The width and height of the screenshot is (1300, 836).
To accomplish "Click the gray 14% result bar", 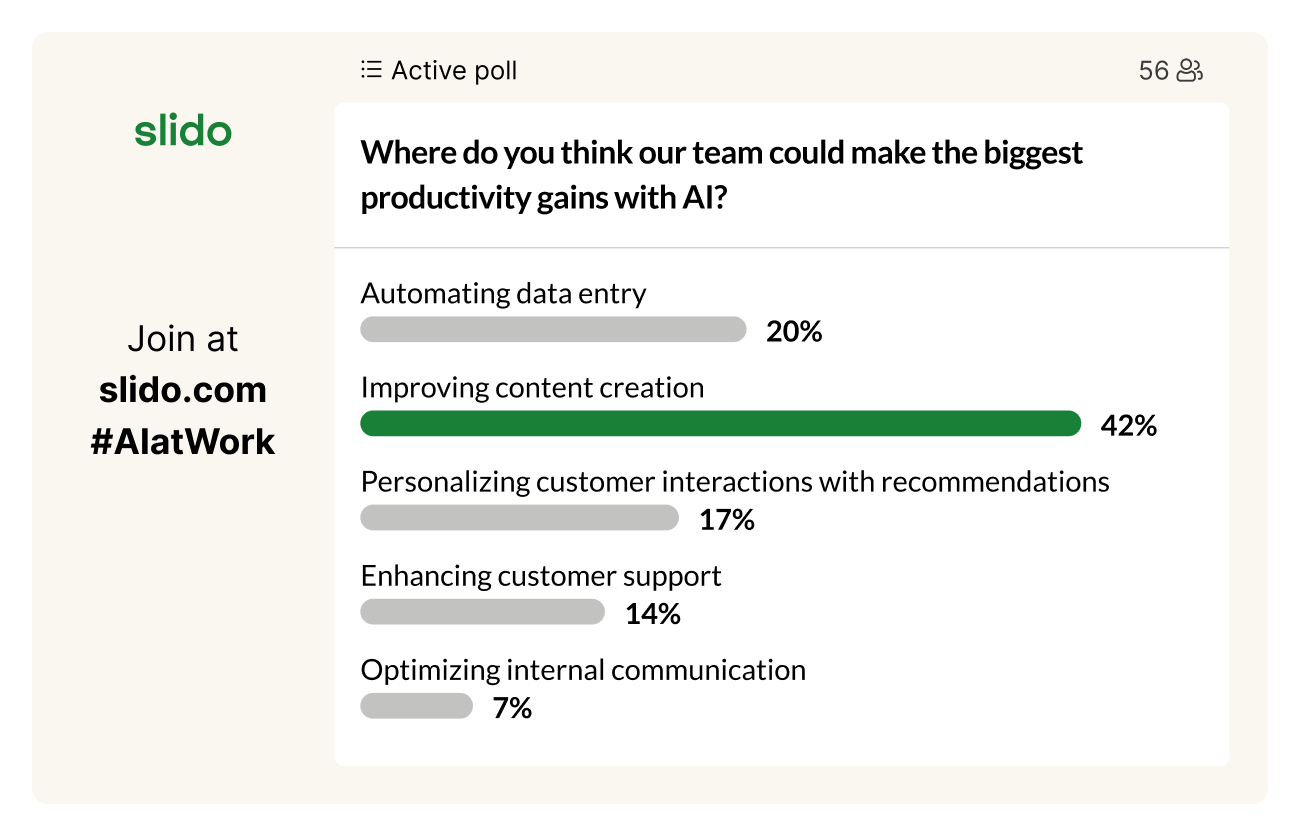I will [482, 612].
